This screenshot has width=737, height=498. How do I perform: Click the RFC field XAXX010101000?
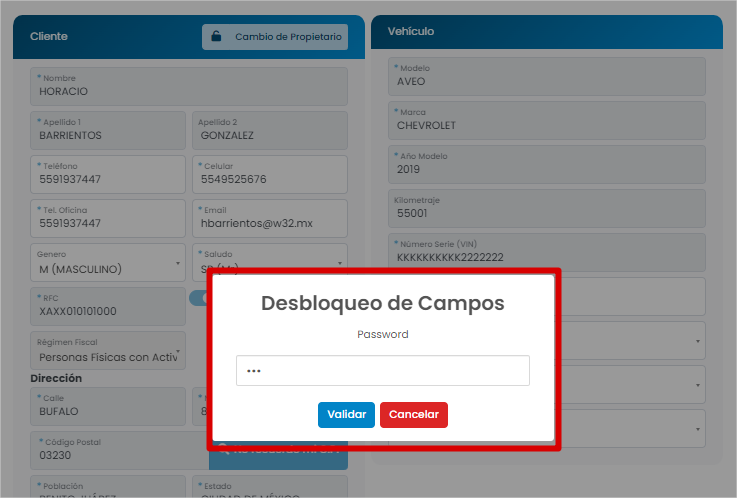click(x=108, y=306)
